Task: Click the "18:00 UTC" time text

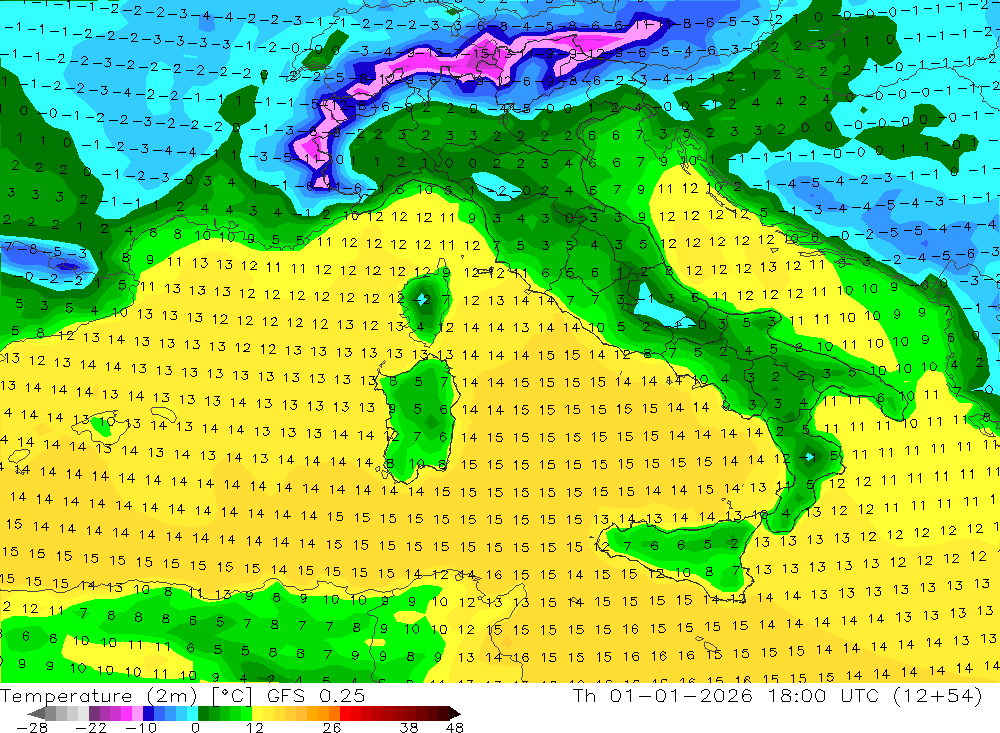Action: [x=823, y=695]
